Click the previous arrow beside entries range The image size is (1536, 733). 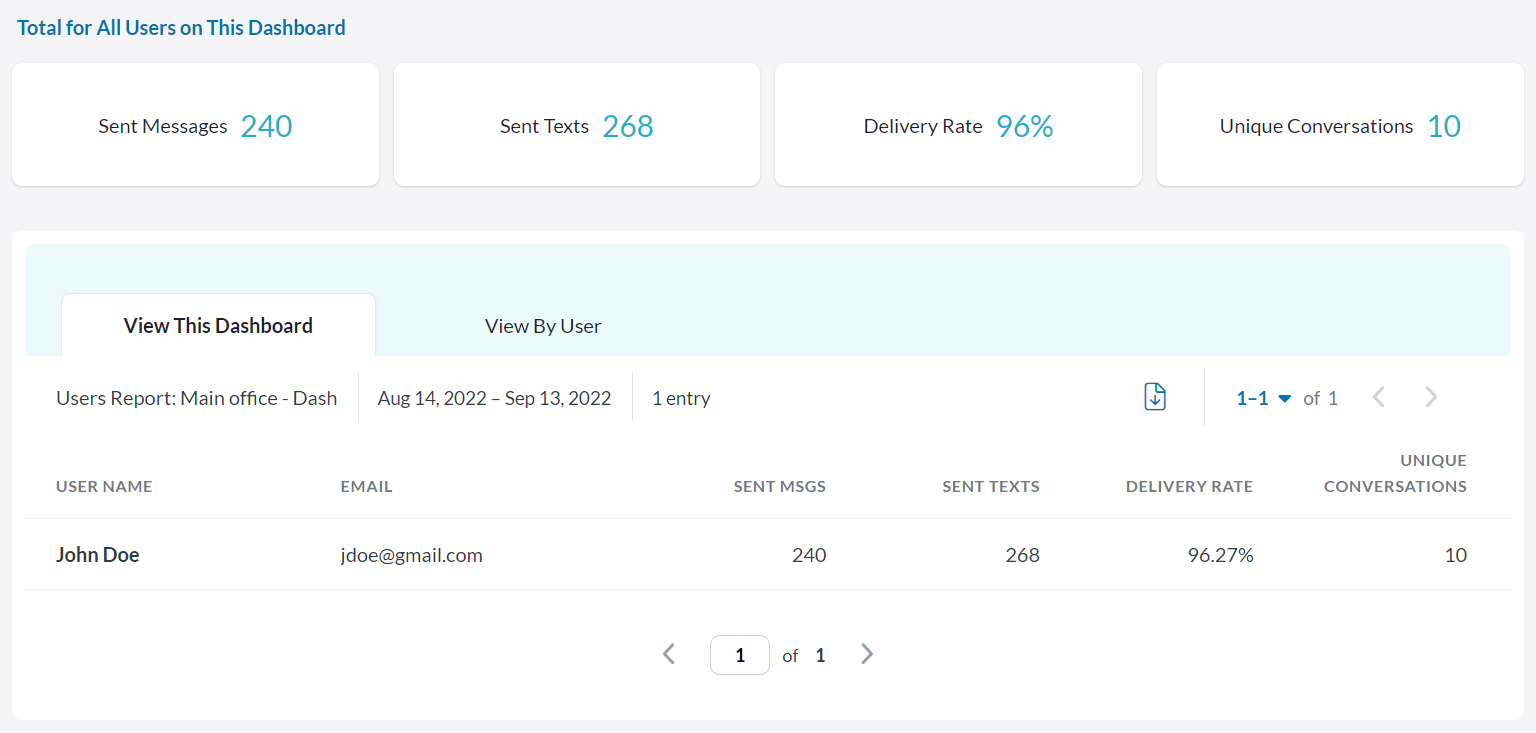1379,397
